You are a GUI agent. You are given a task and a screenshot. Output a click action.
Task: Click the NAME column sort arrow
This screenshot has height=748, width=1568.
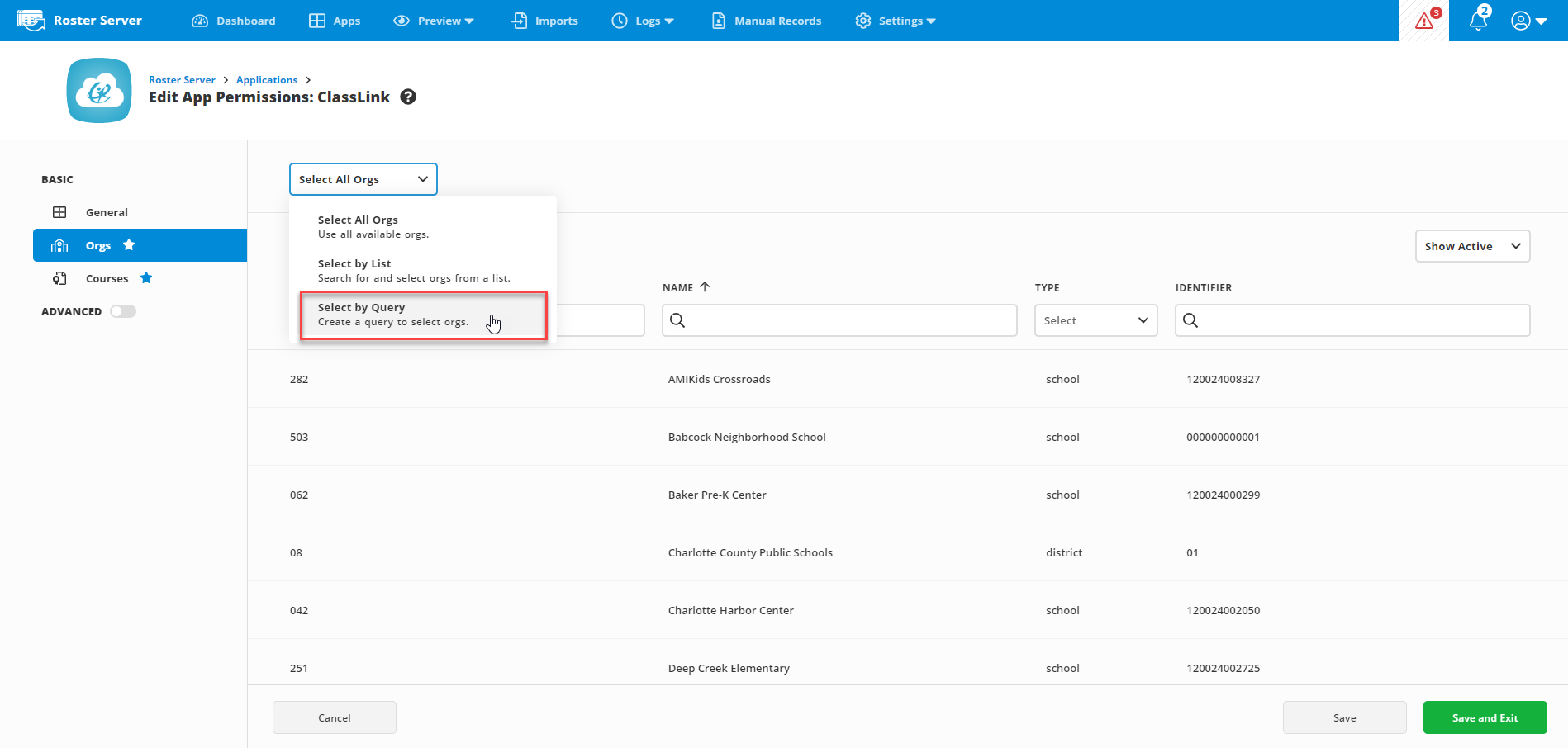click(x=705, y=287)
